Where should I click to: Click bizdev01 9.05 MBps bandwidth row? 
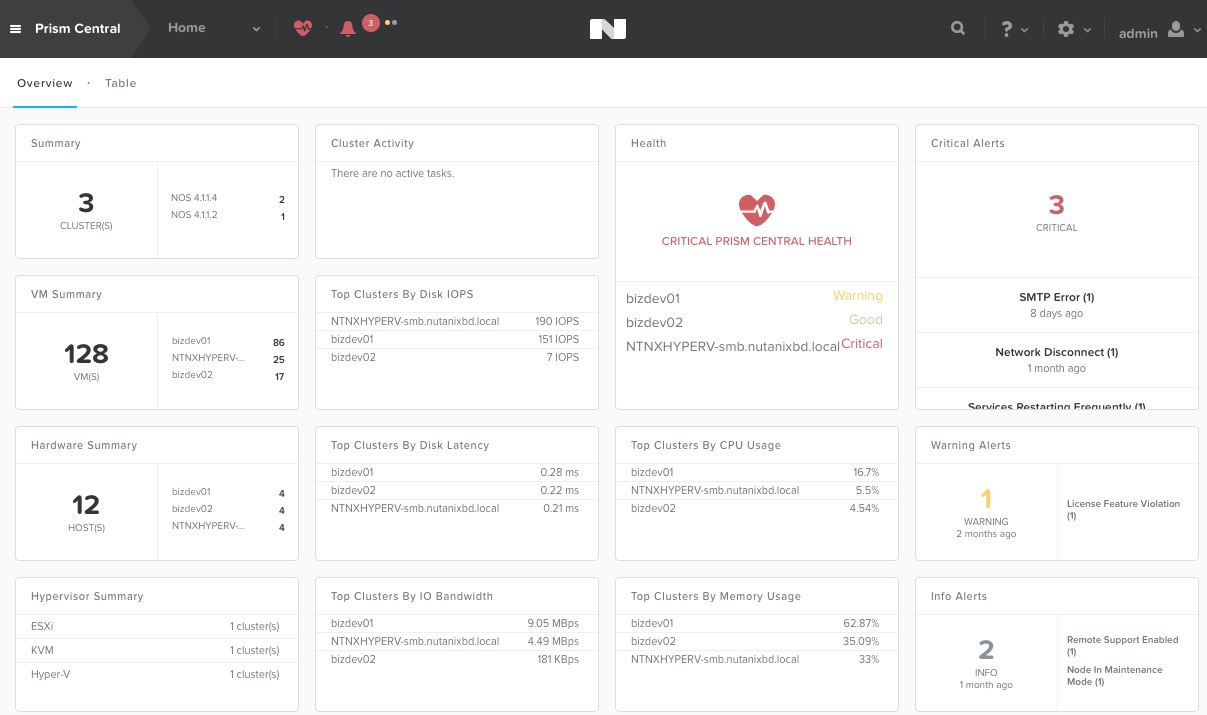point(456,623)
